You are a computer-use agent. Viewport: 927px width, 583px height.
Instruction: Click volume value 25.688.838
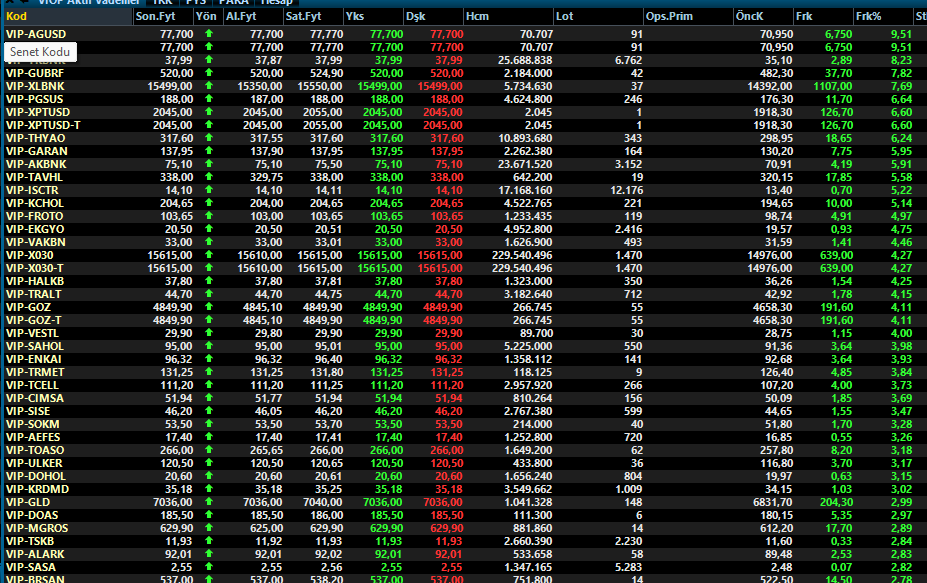[x=525, y=60]
